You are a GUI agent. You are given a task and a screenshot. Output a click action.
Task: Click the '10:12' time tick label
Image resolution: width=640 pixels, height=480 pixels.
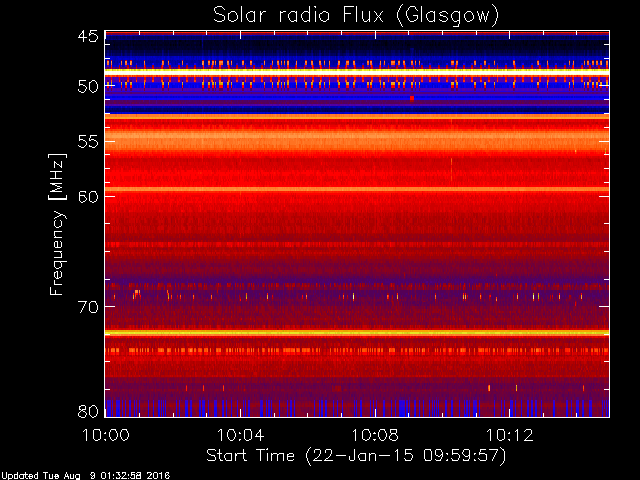509,435
